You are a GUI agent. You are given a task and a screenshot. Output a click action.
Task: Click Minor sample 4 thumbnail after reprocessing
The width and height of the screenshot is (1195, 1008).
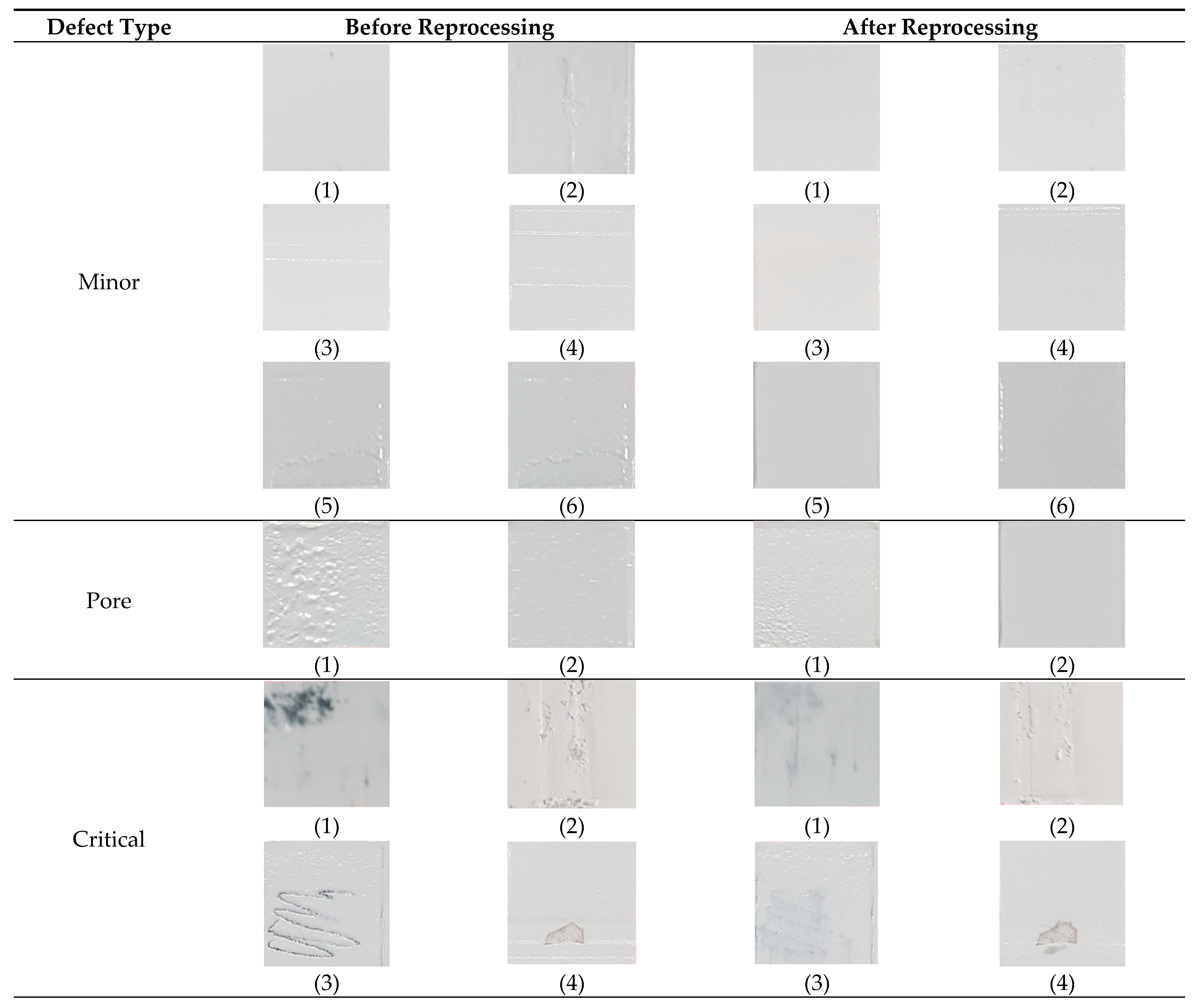click(1061, 267)
